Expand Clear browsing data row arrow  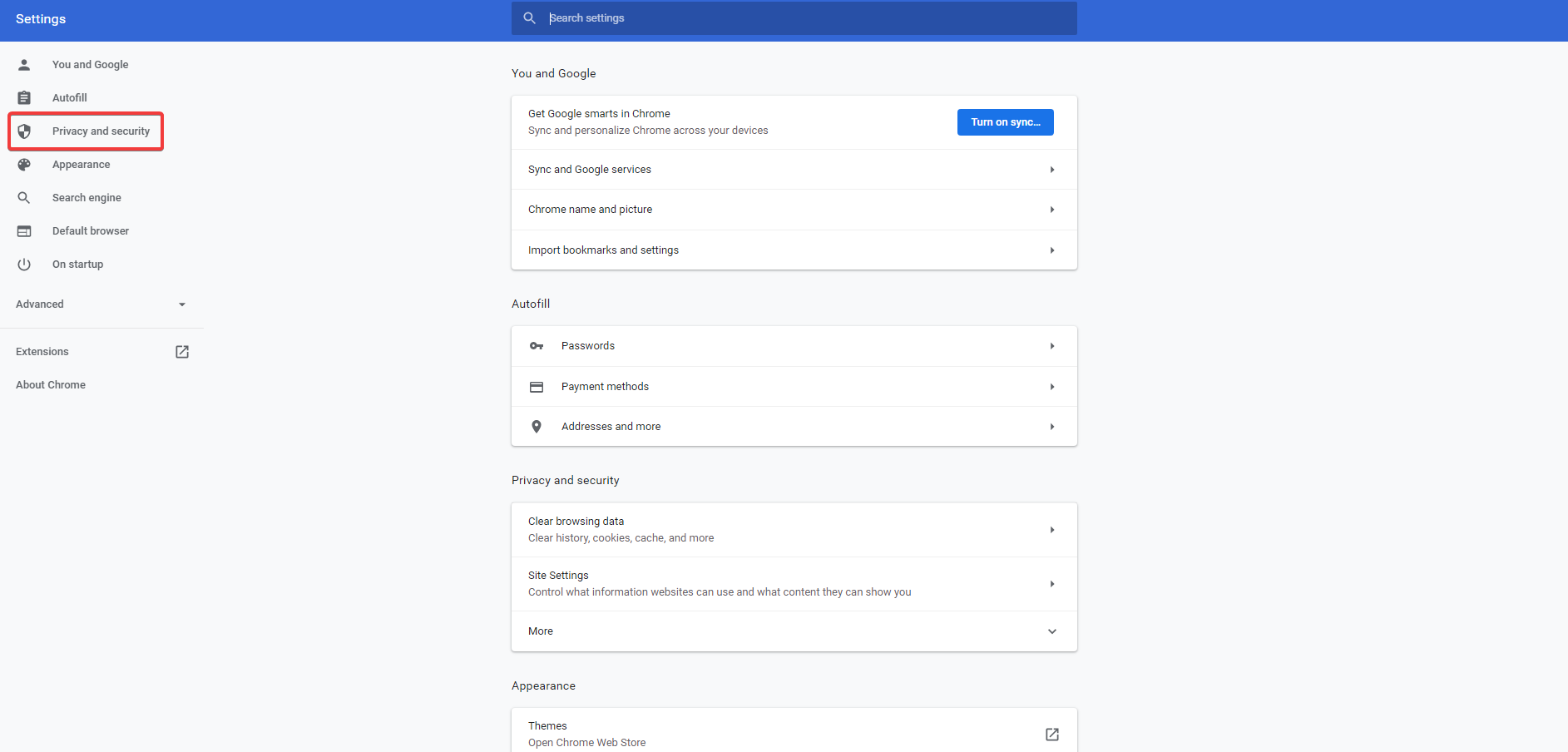[1051, 530]
